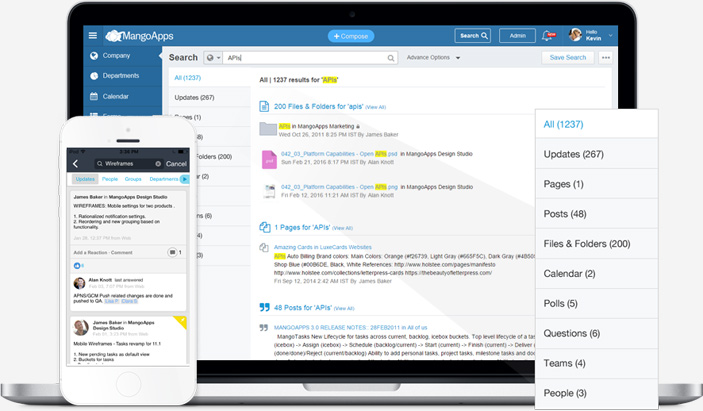Click the pie icon next to Departments

coord(94,76)
